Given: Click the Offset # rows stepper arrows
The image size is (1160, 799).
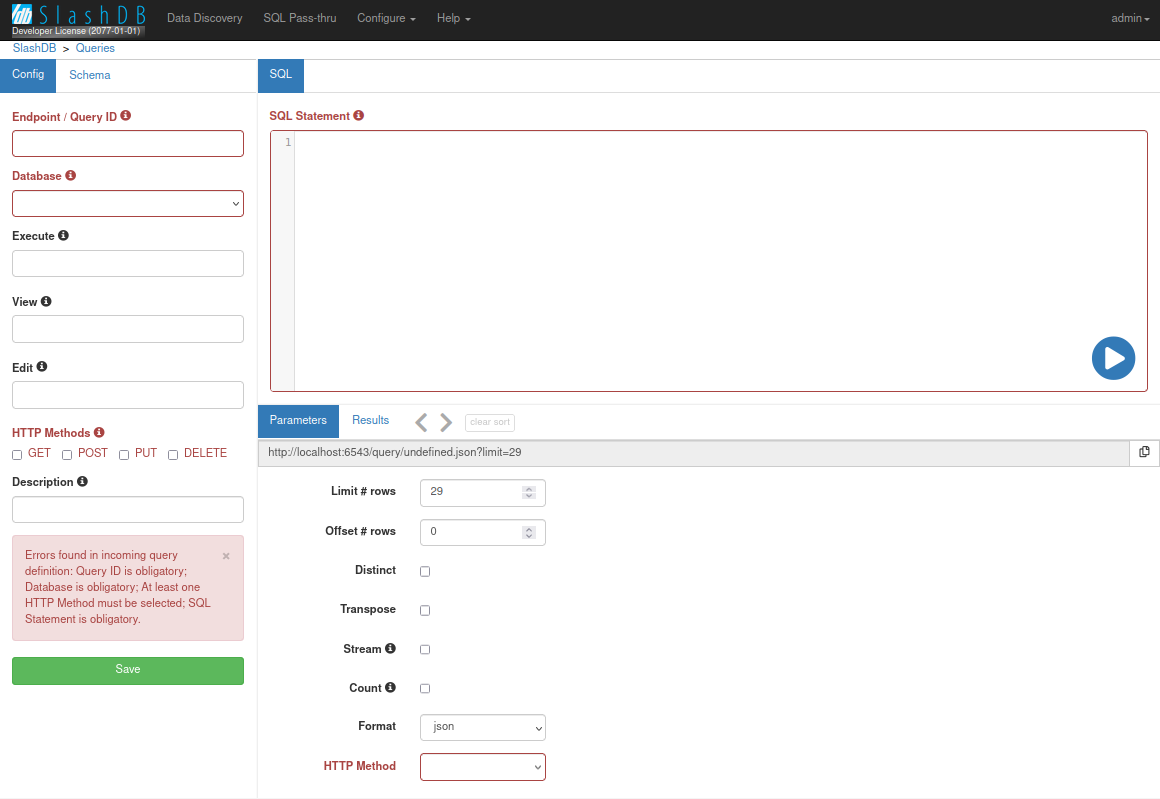Looking at the screenshot, I should (528, 533).
